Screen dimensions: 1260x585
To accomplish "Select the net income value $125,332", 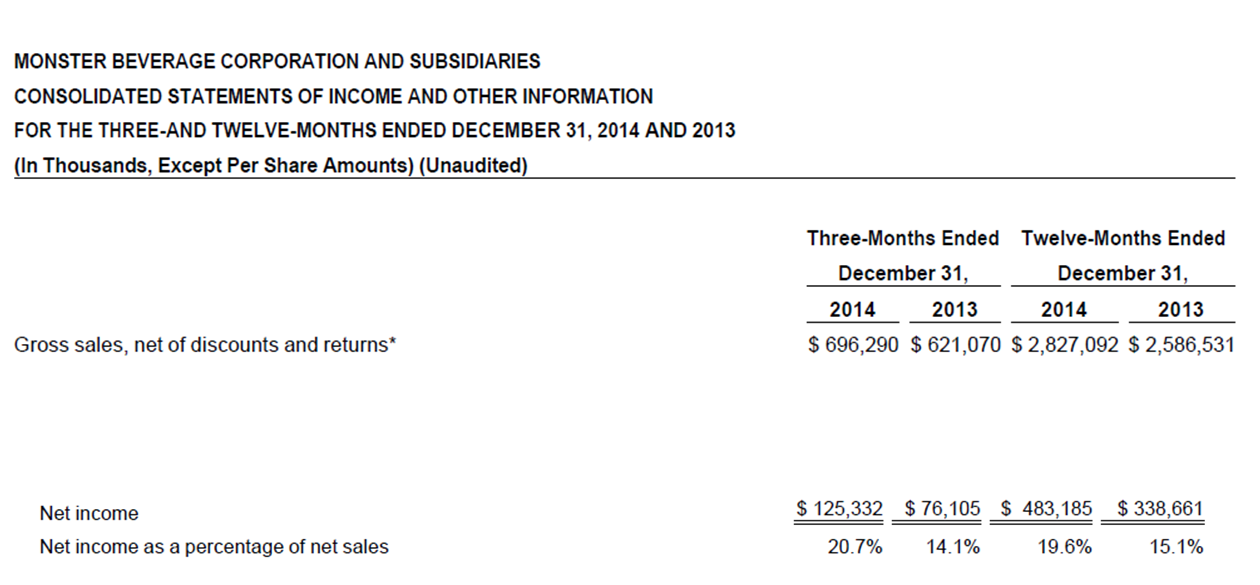I will click(x=839, y=509).
